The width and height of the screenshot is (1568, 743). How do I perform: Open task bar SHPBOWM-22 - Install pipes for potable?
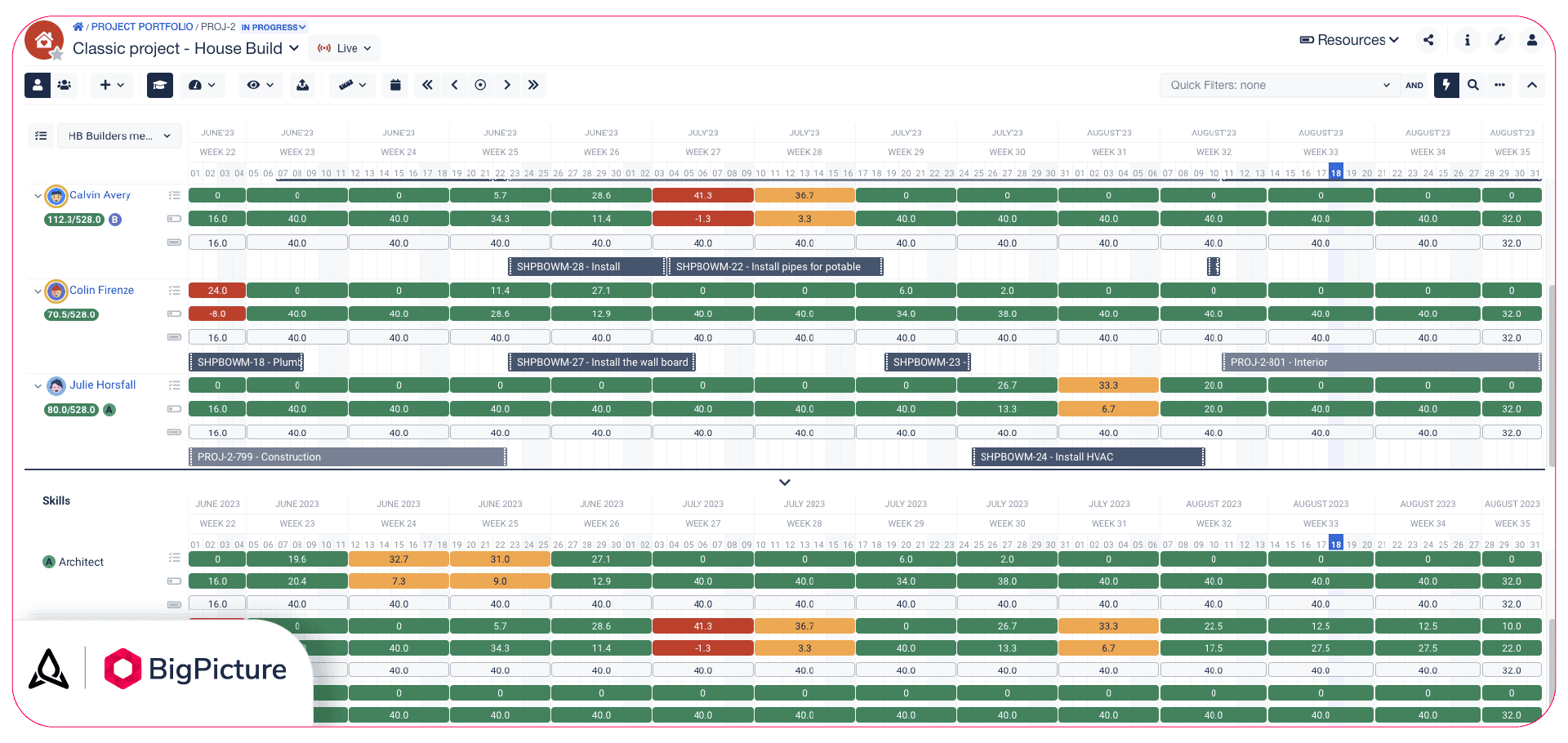(x=776, y=266)
